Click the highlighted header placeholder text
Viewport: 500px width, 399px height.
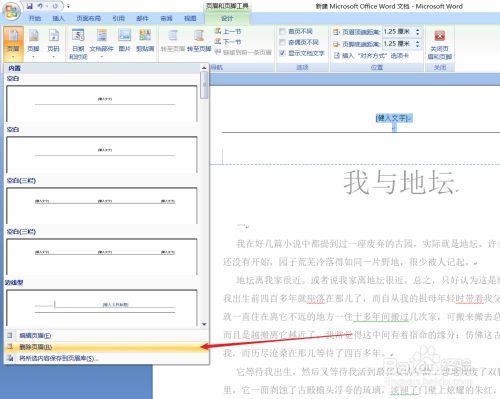pos(394,118)
